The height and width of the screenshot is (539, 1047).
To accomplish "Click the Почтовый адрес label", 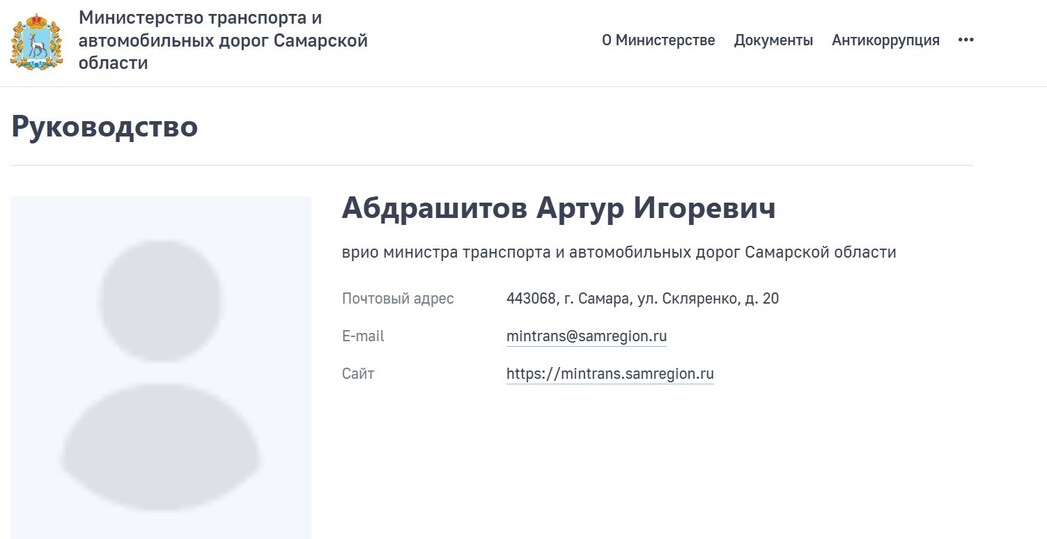I will click(x=397, y=298).
